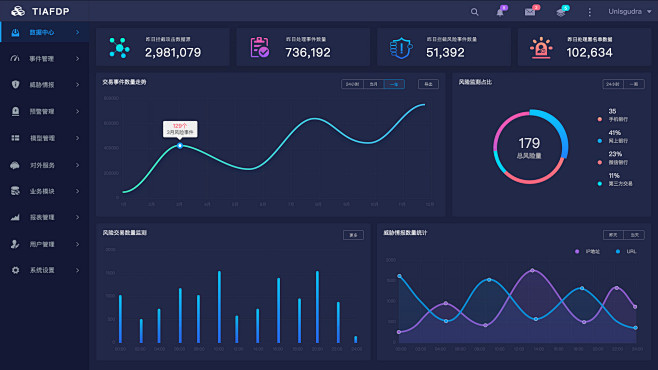Switch trend chart to 24小时 tab
The image size is (658, 370).
click(x=352, y=84)
